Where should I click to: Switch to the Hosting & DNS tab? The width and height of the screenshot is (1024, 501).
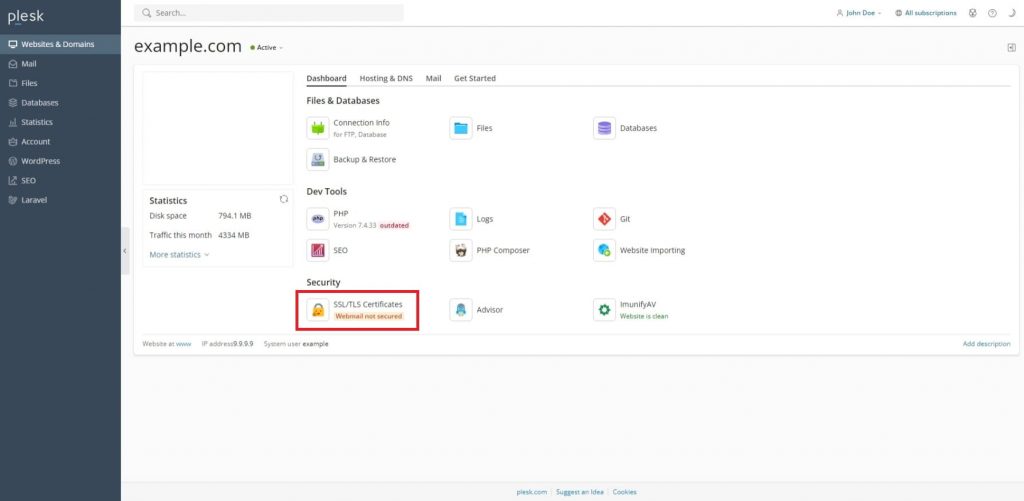(x=386, y=78)
